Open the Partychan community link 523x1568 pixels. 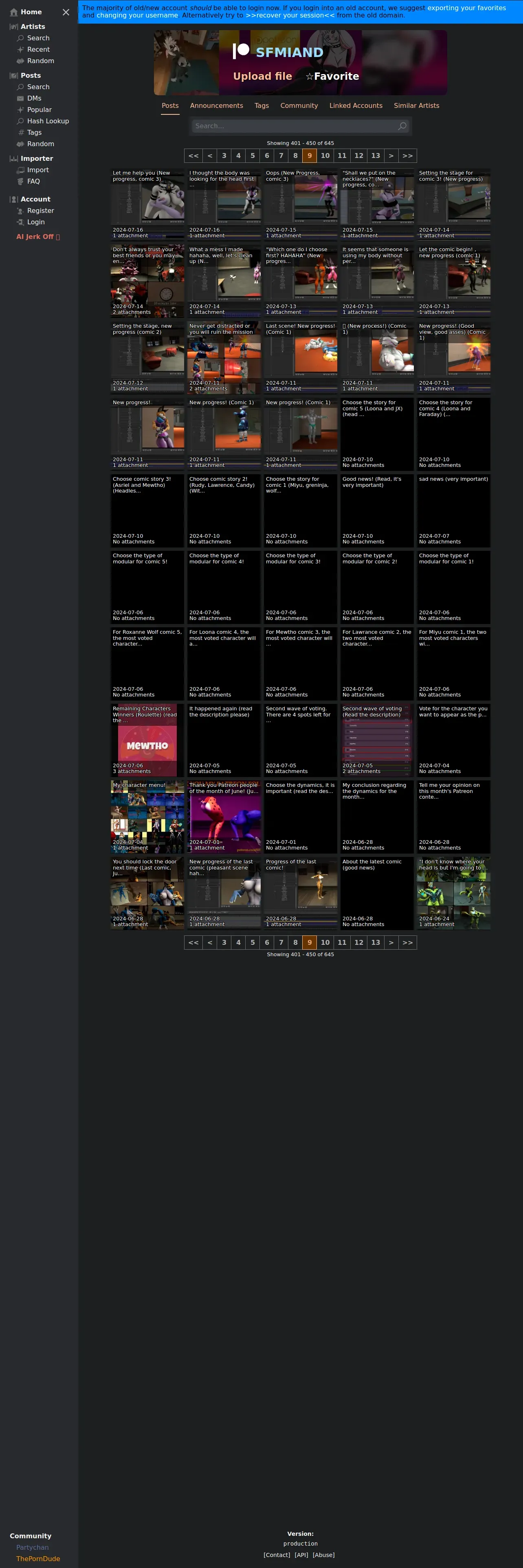(32, 1547)
